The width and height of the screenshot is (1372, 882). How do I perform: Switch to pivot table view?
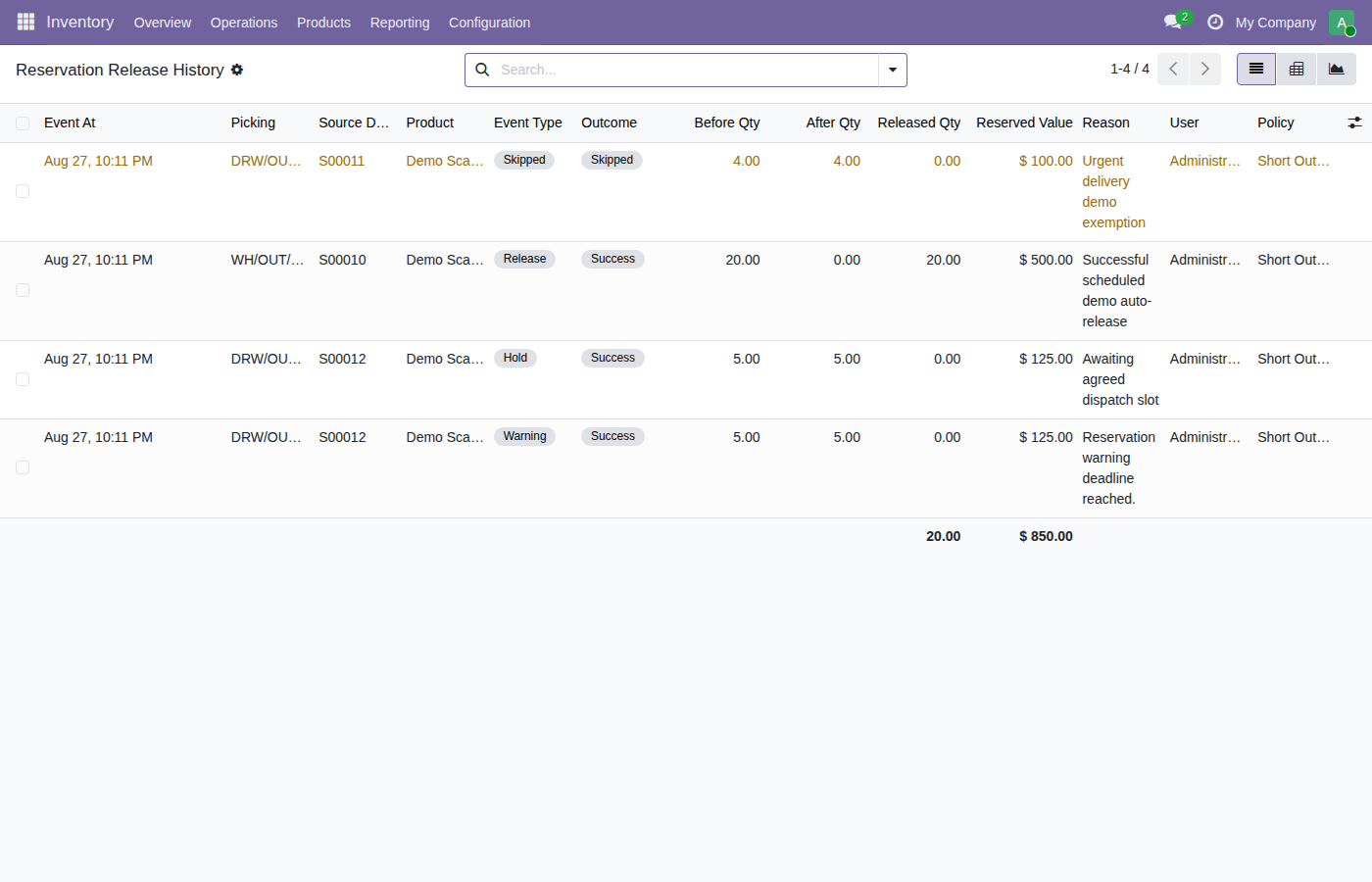pyautogui.click(x=1297, y=69)
